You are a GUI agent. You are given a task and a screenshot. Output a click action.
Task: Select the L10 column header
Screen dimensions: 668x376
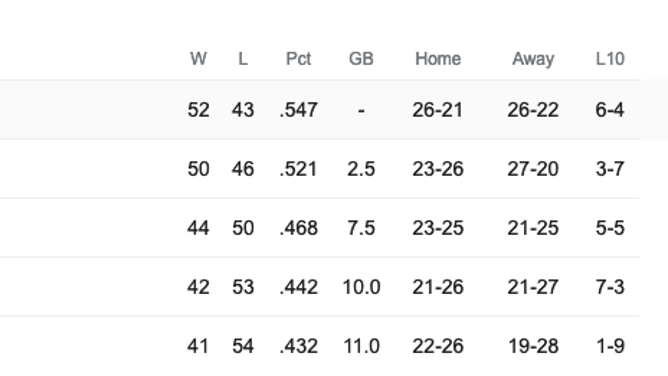610,59
